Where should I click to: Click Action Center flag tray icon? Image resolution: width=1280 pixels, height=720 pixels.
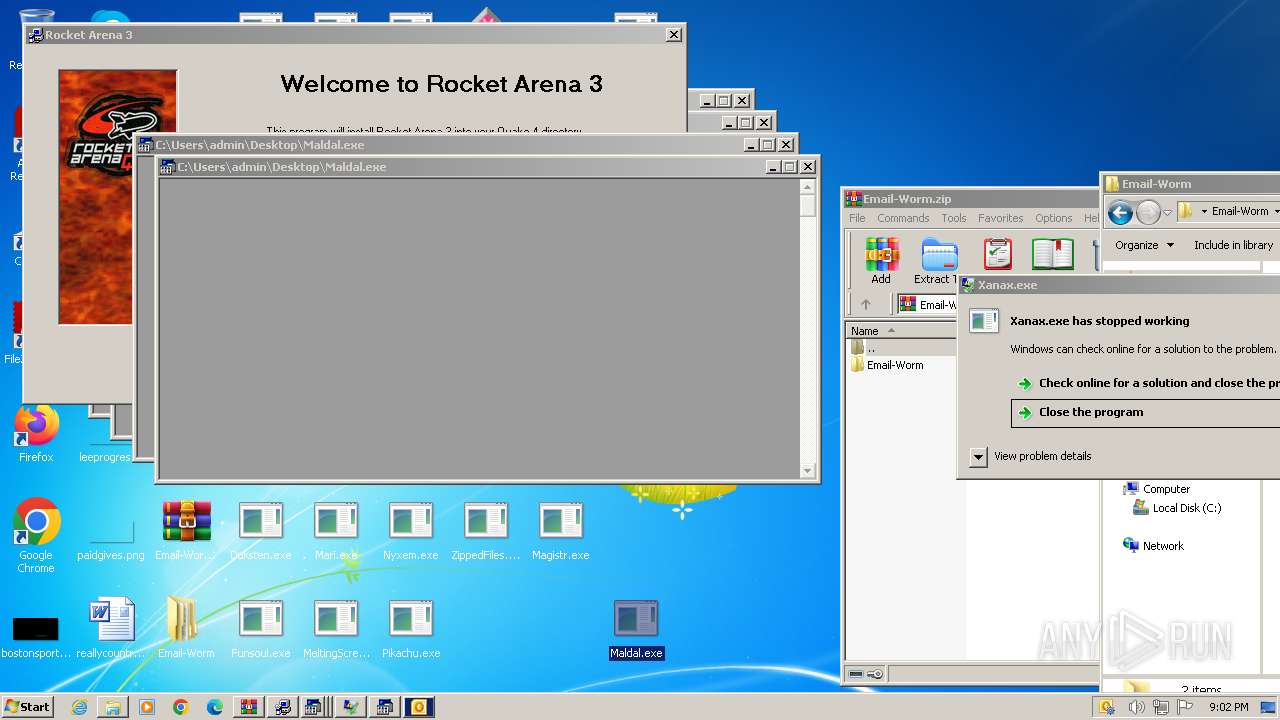coord(1187,707)
